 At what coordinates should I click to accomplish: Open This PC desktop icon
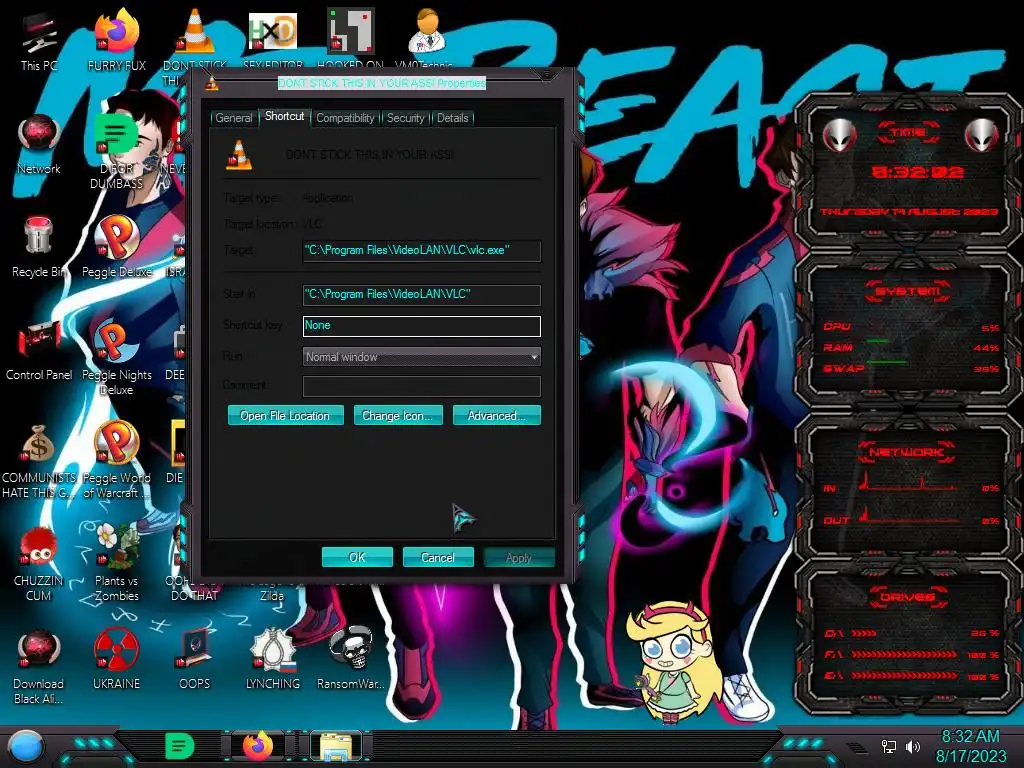(39, 41)
